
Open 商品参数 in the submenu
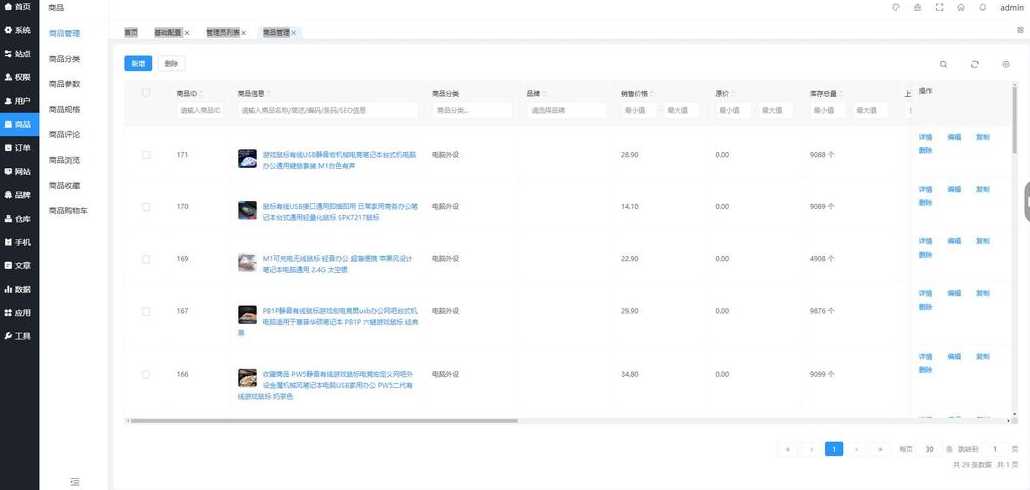(x=64, y=84)
